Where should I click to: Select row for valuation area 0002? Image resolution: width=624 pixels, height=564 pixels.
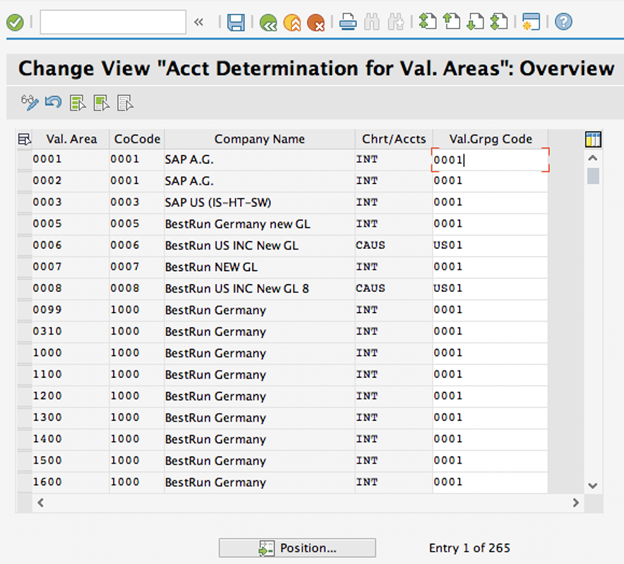coord(25,181)
